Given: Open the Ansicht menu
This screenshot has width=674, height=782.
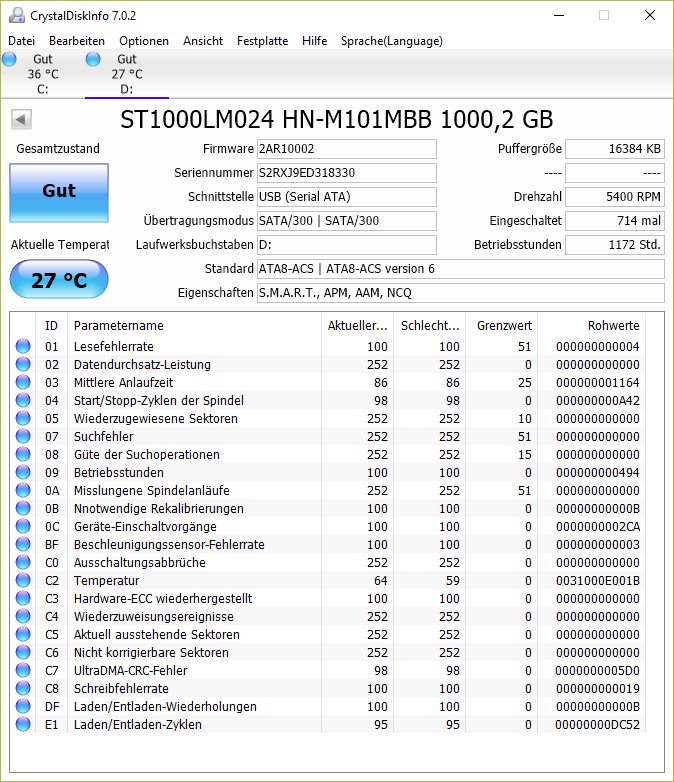Looking at the screenshot, I should coord(203,41).
